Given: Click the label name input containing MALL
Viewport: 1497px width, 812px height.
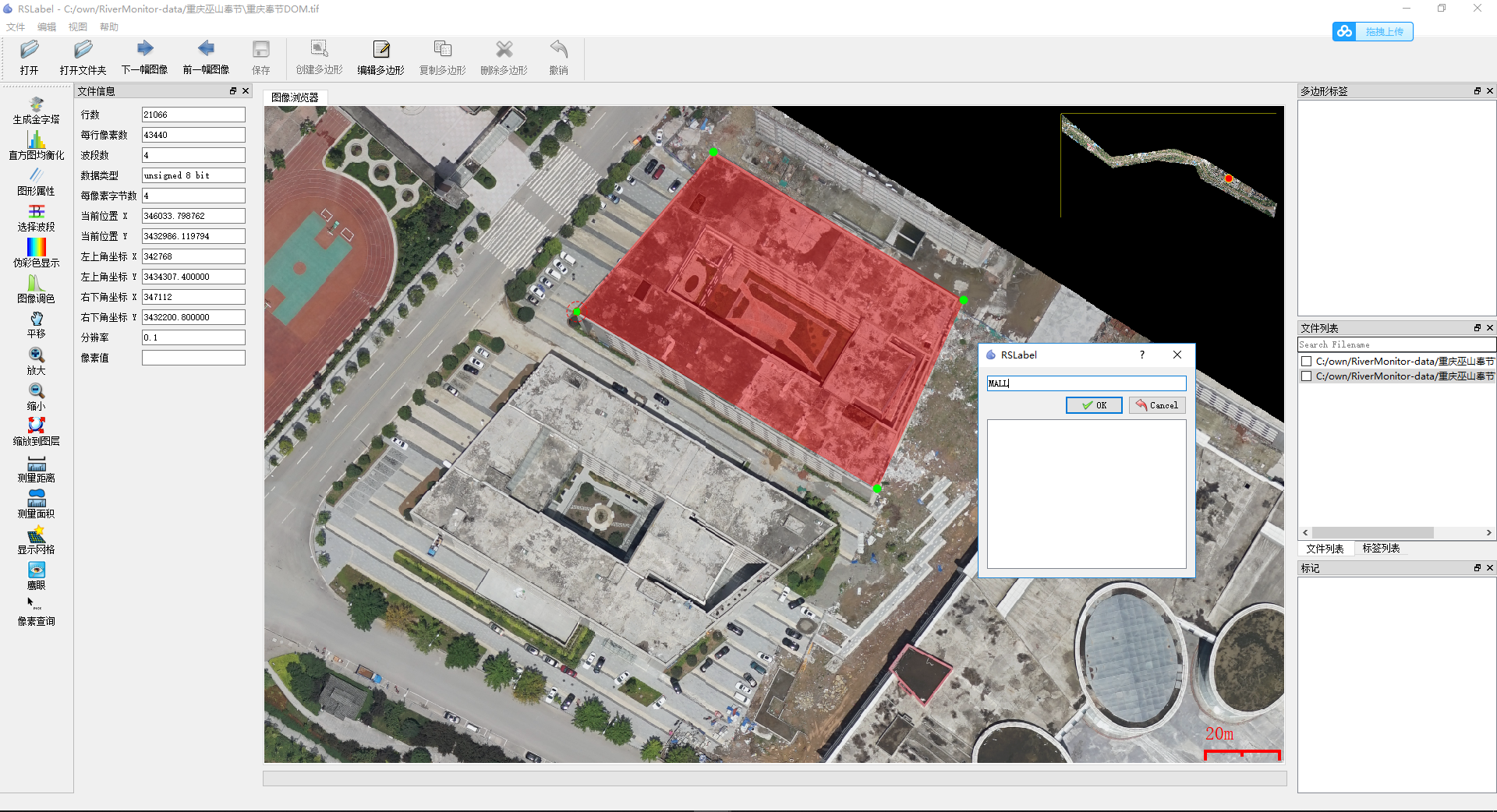Looking at the screenshot, I should 1086,383.
